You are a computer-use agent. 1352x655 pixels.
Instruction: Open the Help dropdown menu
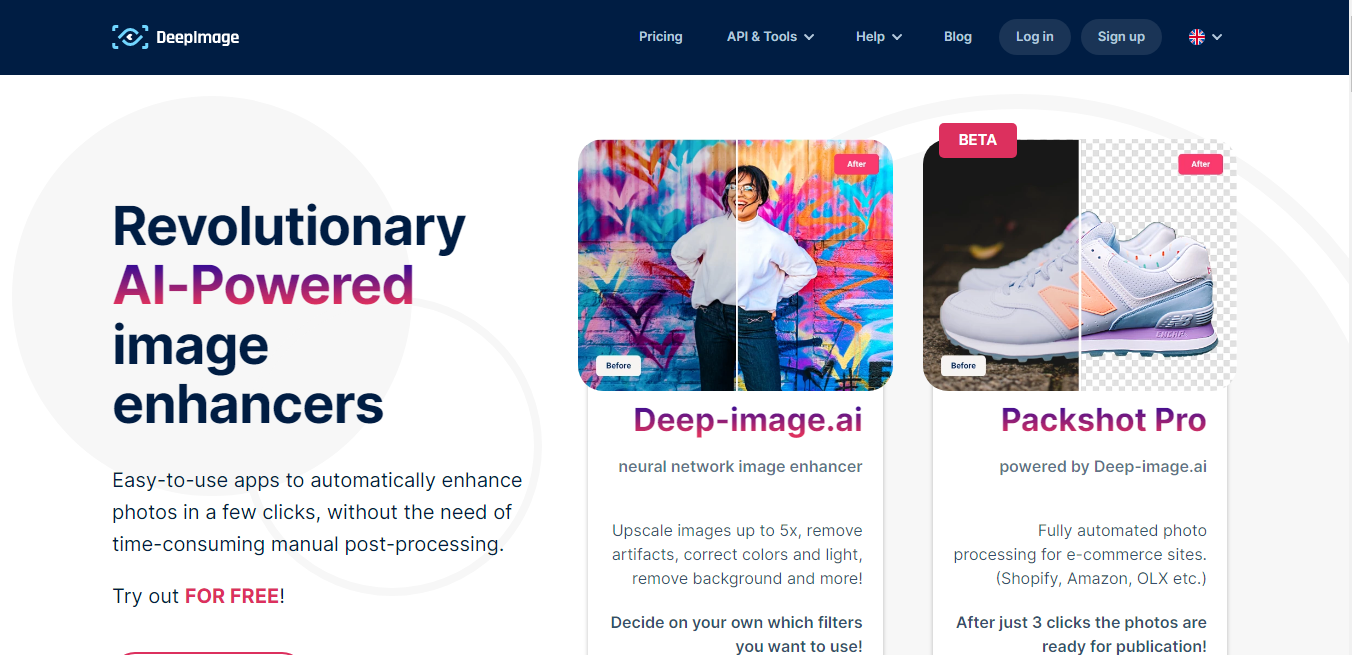coord(879,37)
